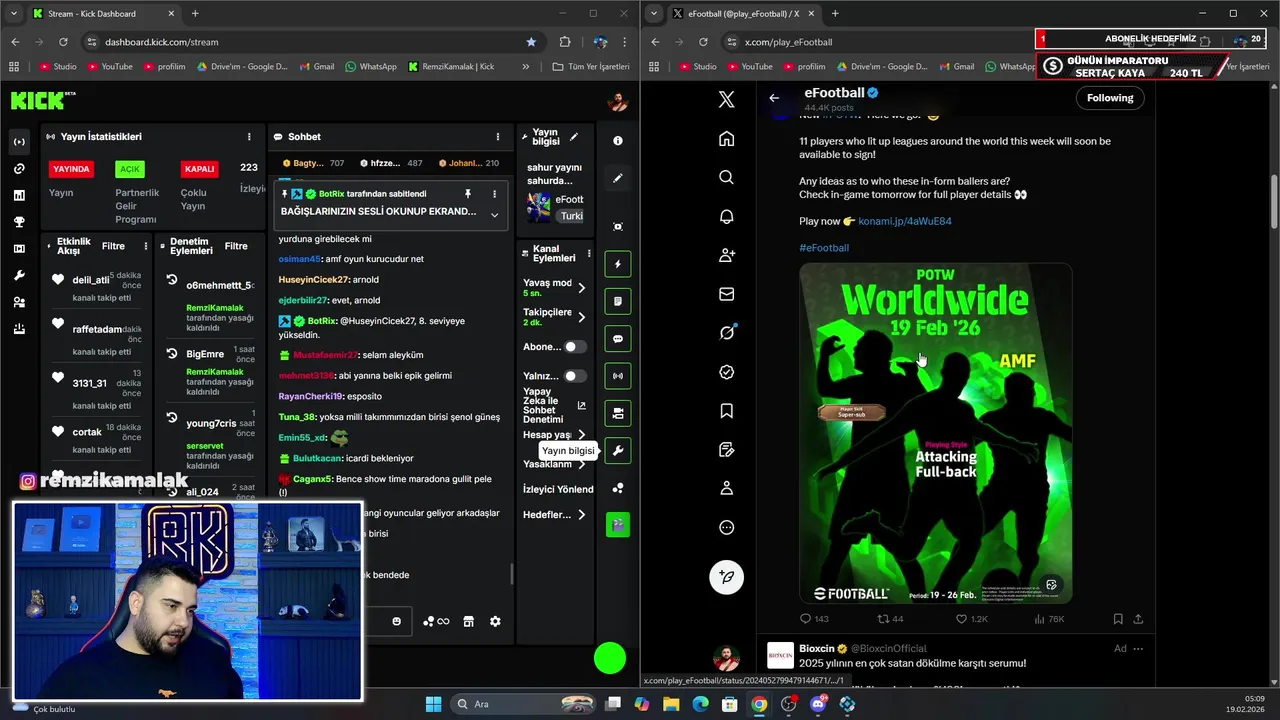This screenshot has height=720, width=1280.
Task: Click the #eFootball hashtag
Action: (x=824, y=248)
